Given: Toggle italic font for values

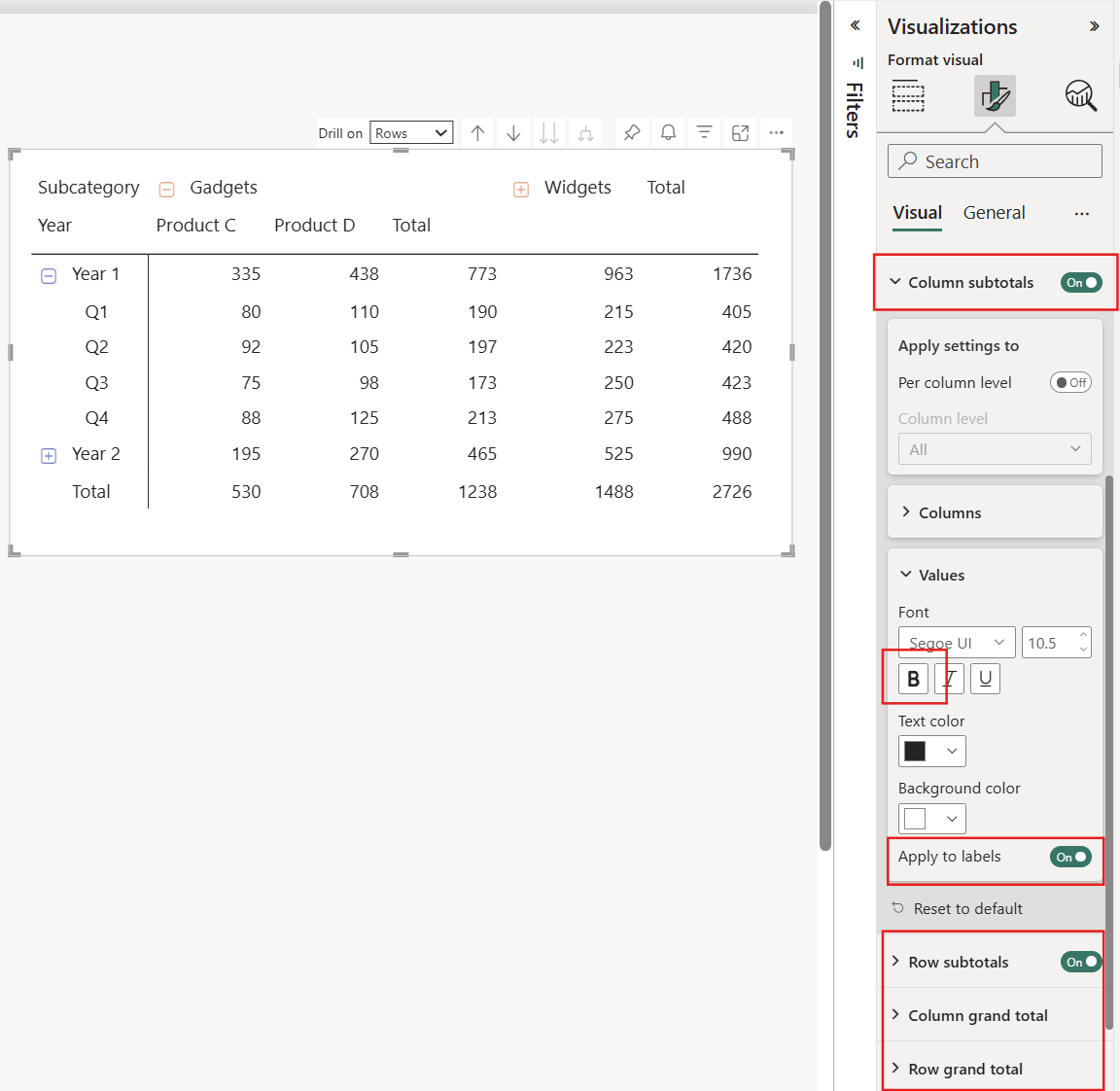Looking at the screenshot, I should (x=949, y=679).
